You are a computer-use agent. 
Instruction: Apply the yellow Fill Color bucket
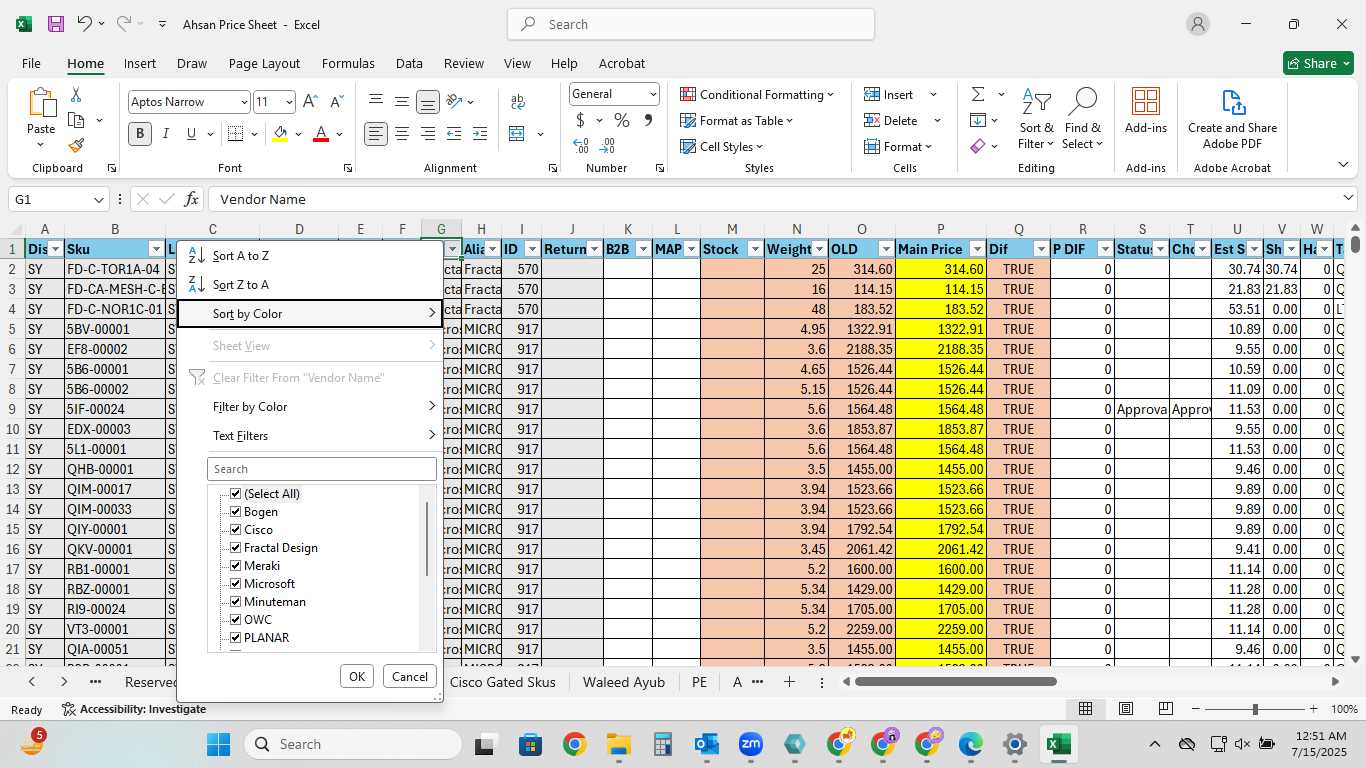[280, 134]
